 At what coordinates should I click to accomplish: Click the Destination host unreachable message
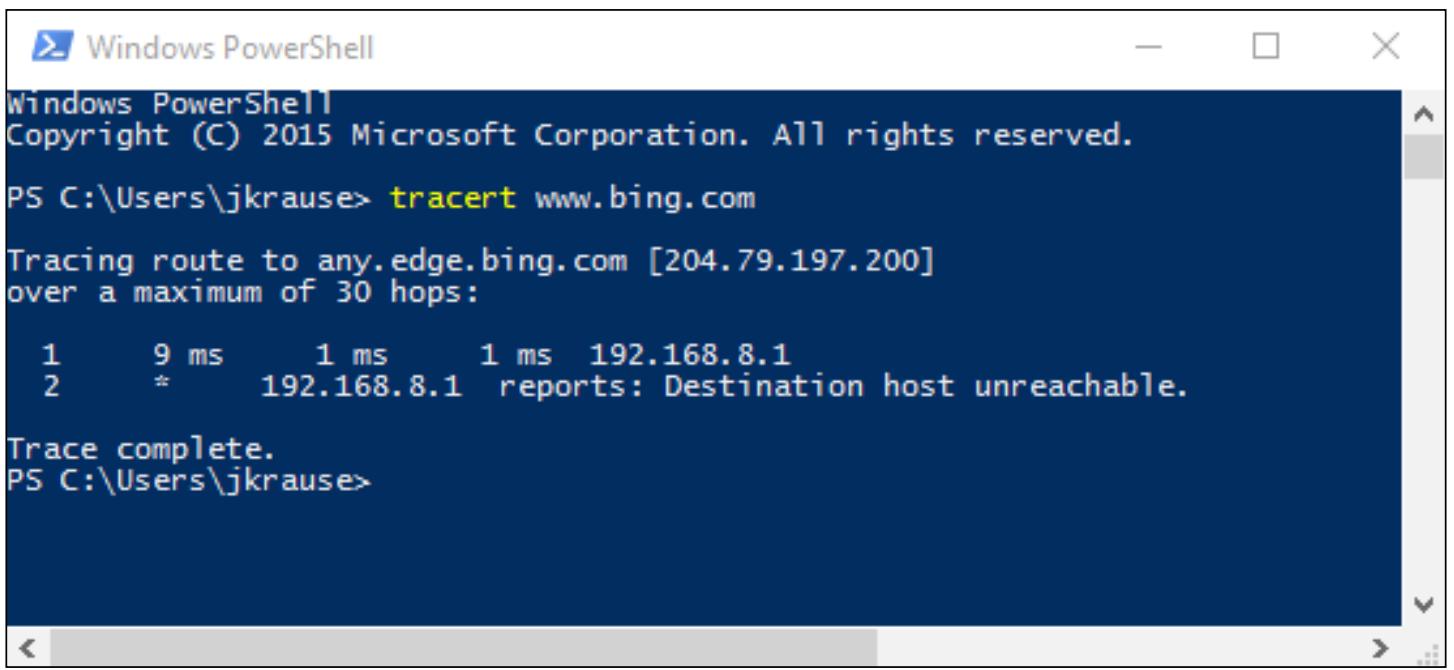tap(926, 386)
